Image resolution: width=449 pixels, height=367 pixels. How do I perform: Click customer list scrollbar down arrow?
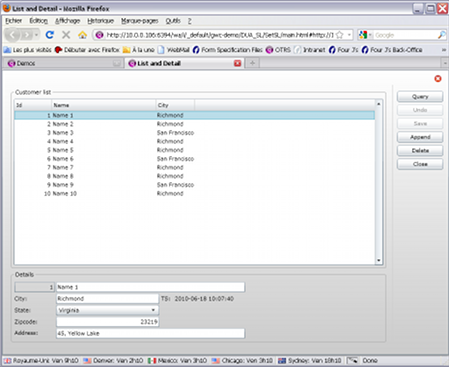(x=378, y=260)
